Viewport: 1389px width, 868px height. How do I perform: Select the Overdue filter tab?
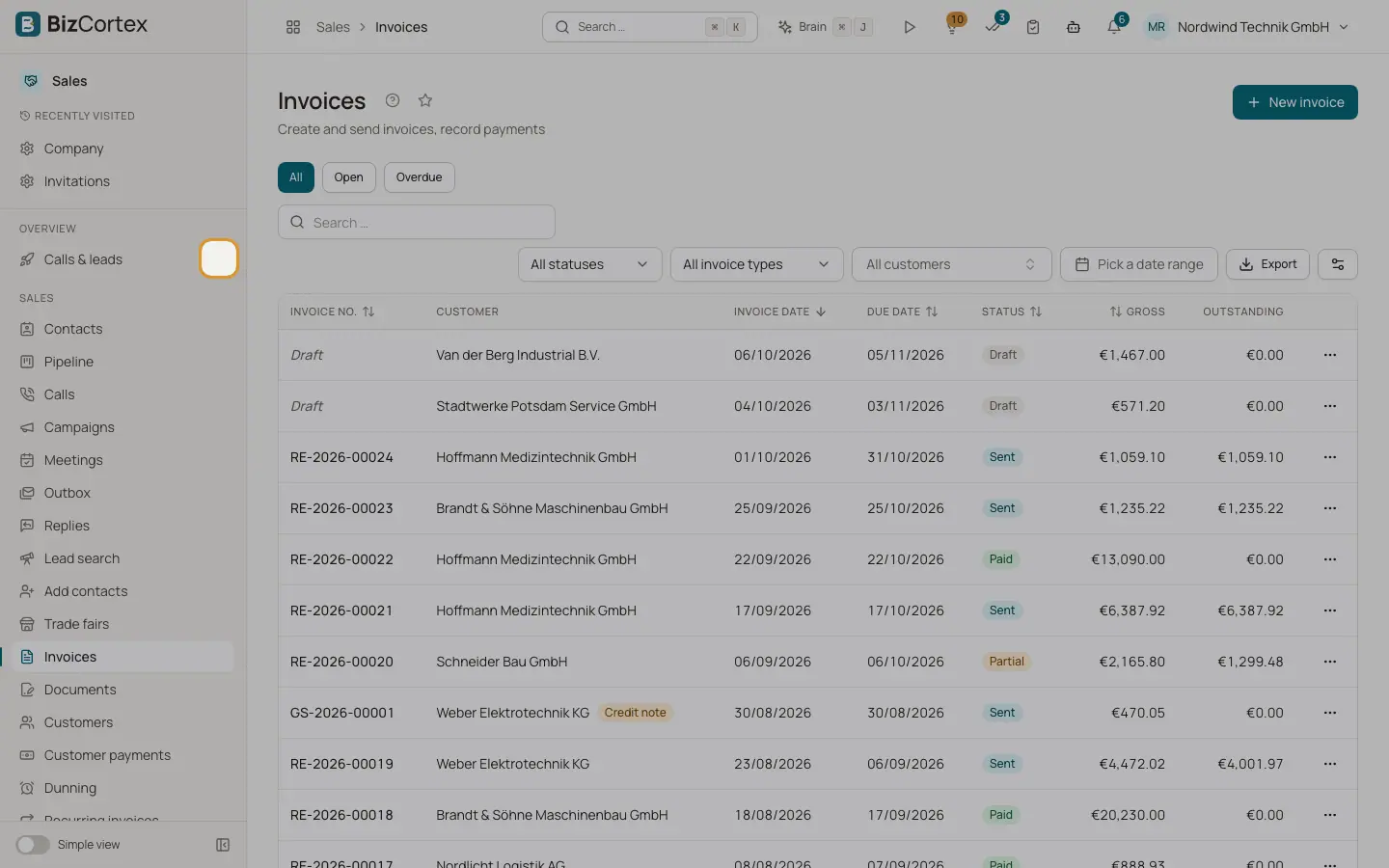tap(420, 177)
